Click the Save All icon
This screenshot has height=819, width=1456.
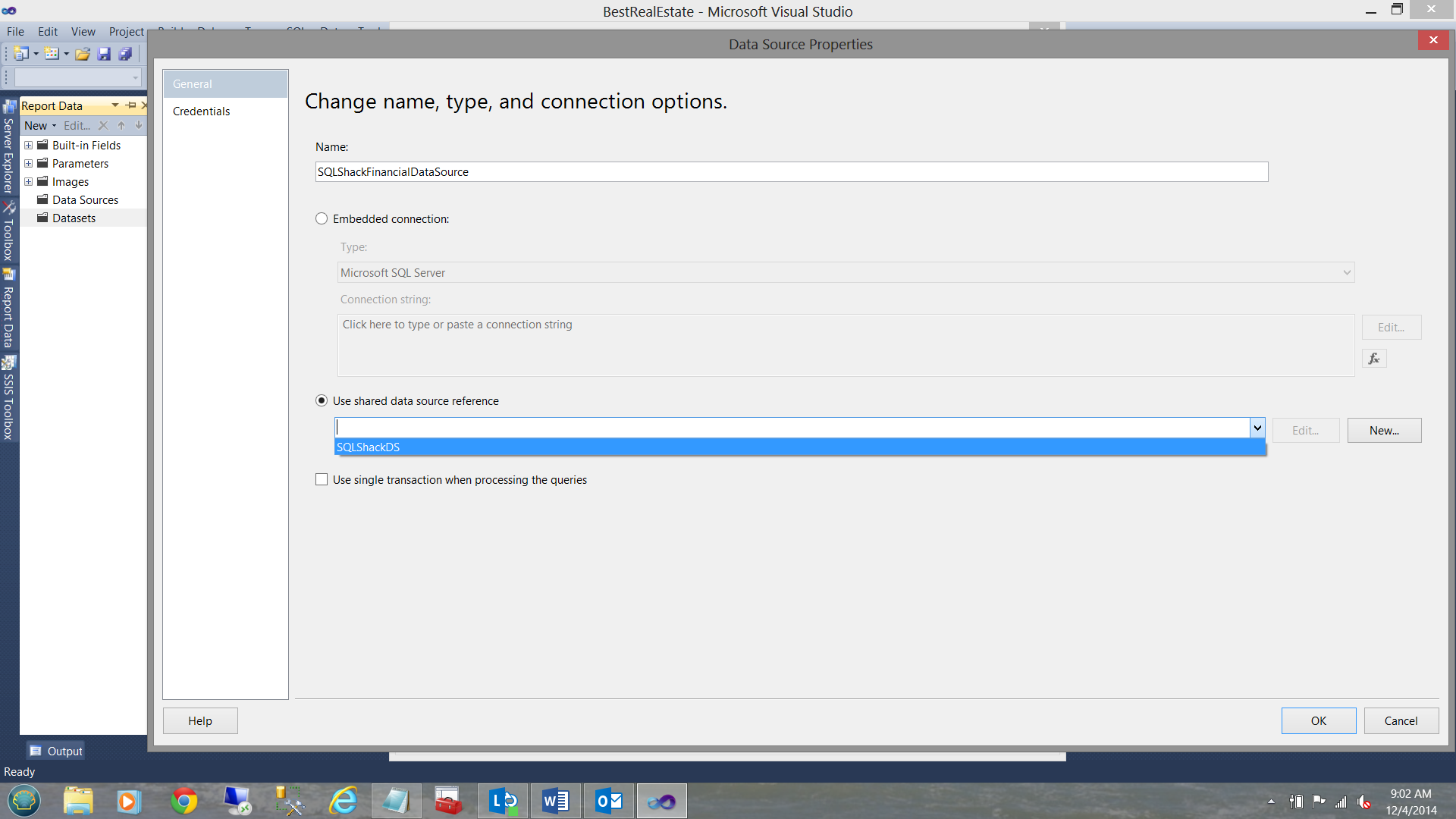pos(125,54)
